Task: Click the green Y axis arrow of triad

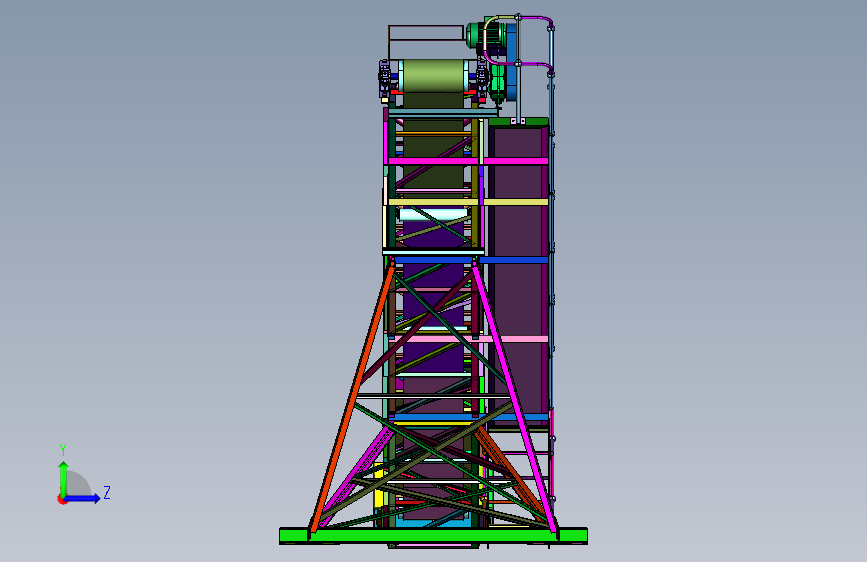Action: 64,478
